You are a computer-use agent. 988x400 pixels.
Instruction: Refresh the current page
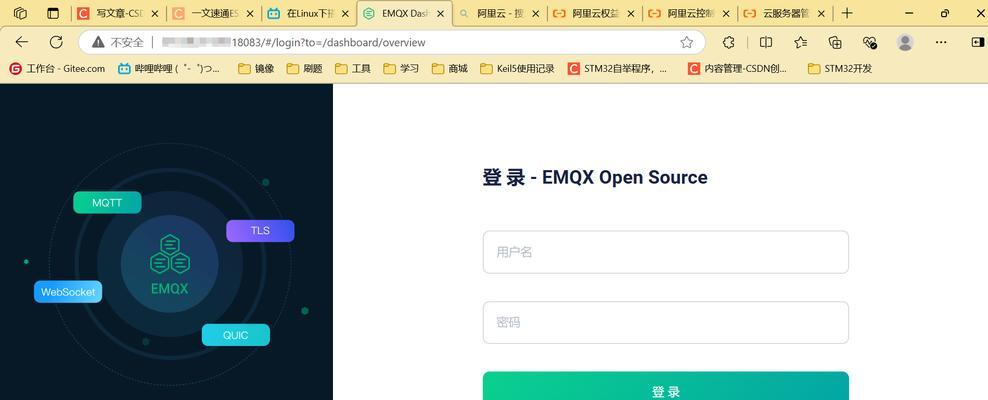[56, 42]
